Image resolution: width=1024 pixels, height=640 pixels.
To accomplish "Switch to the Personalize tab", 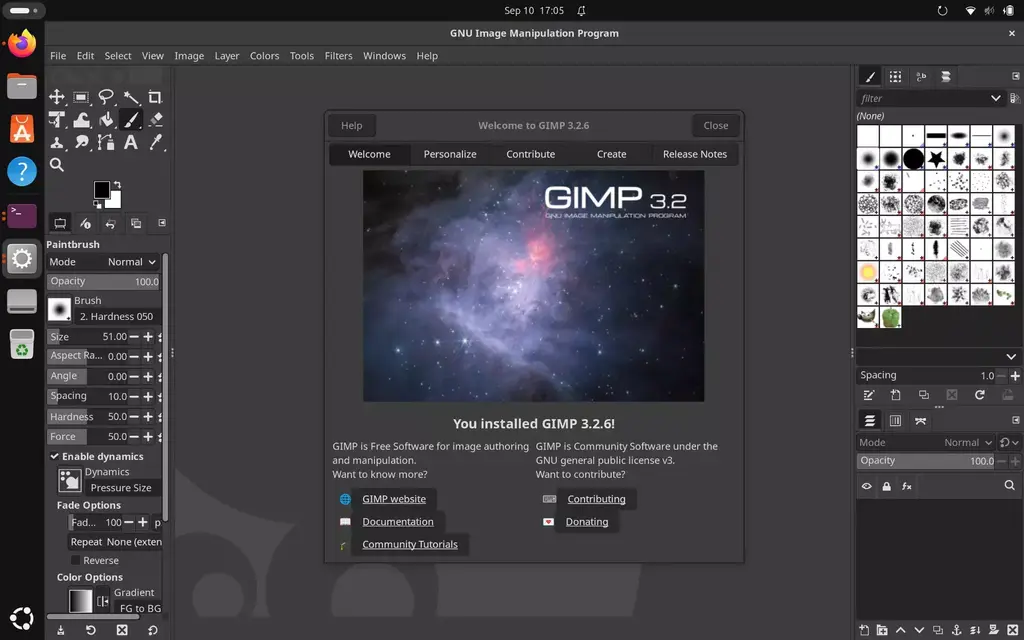I will click(450, 154).
